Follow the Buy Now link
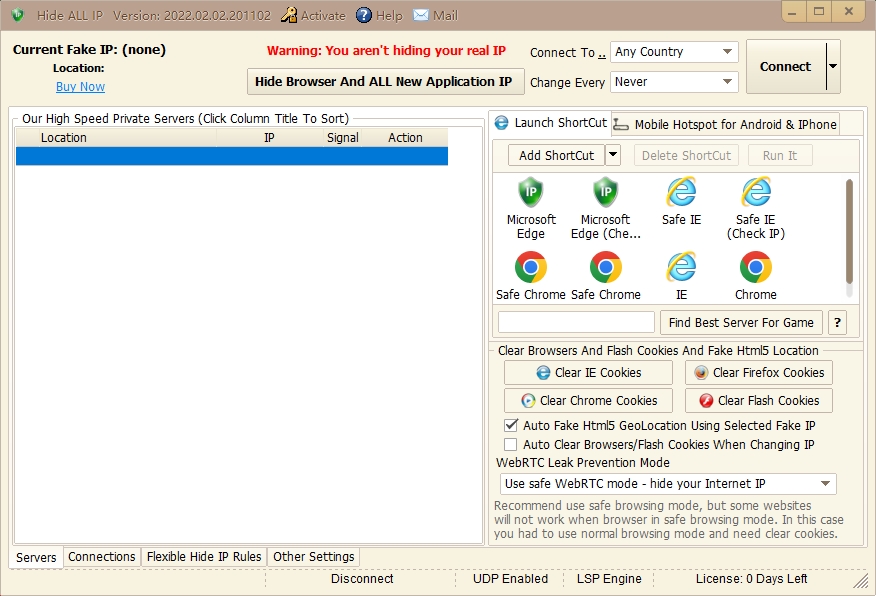Image resolution: width=876 pixels, height=596 pixels. [80, 86]
